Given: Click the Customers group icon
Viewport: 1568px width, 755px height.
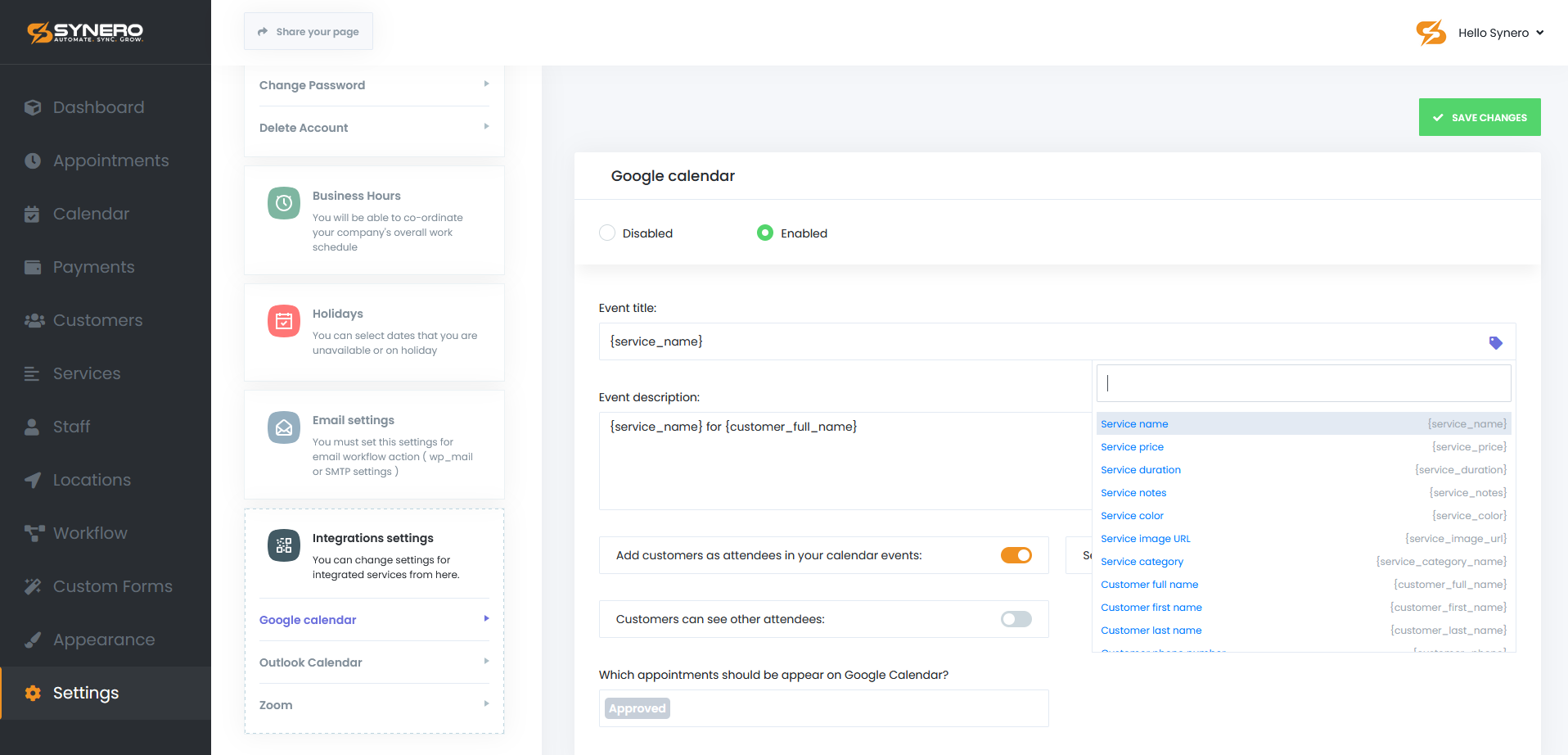Looking at the screenshot, I should [34, 320].
